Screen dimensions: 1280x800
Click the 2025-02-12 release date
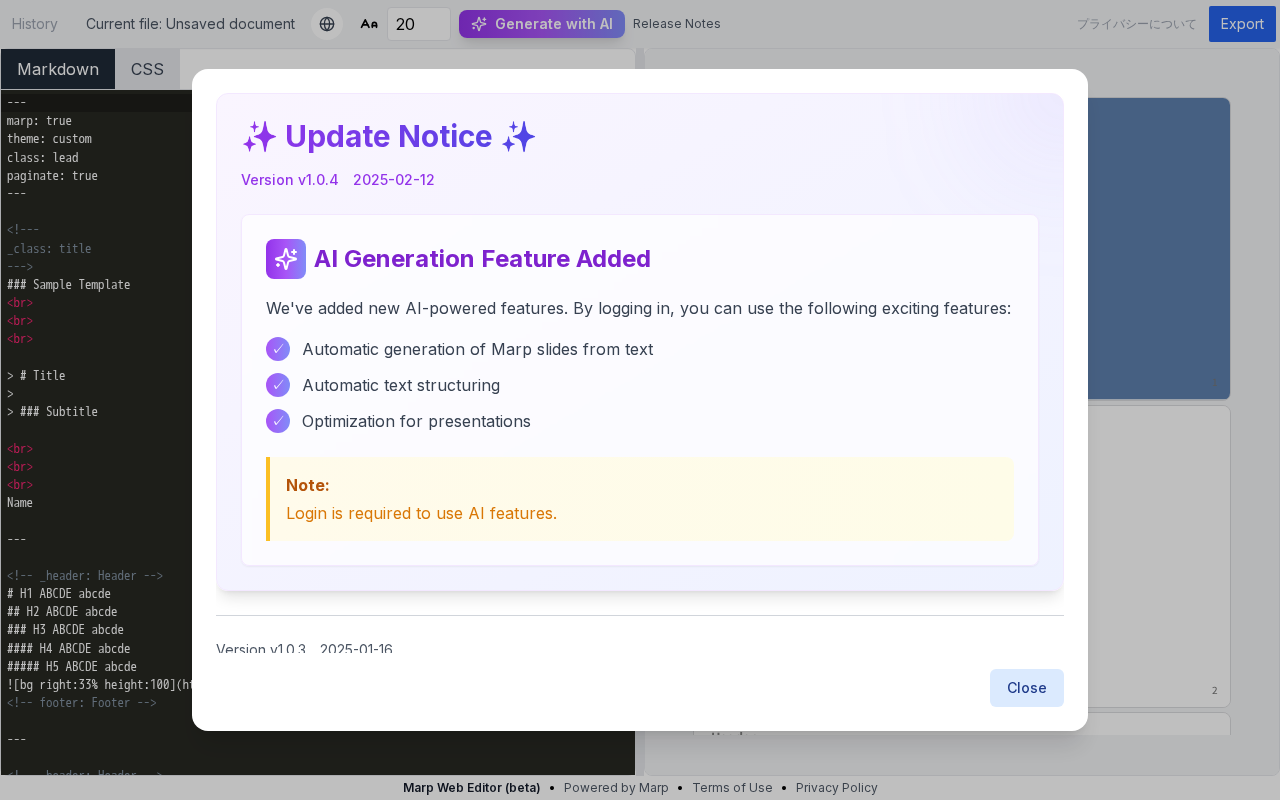click(394, 180)
